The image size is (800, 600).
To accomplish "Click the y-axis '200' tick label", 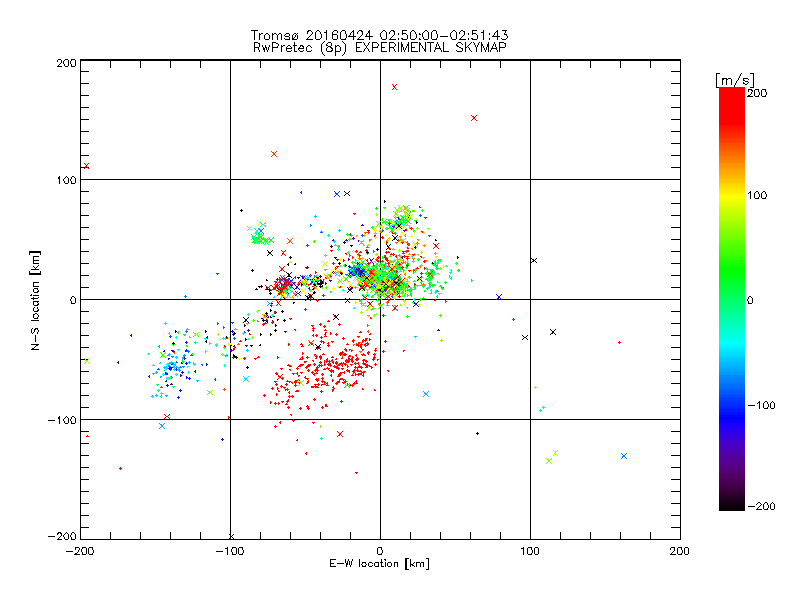I will point(67,63).
